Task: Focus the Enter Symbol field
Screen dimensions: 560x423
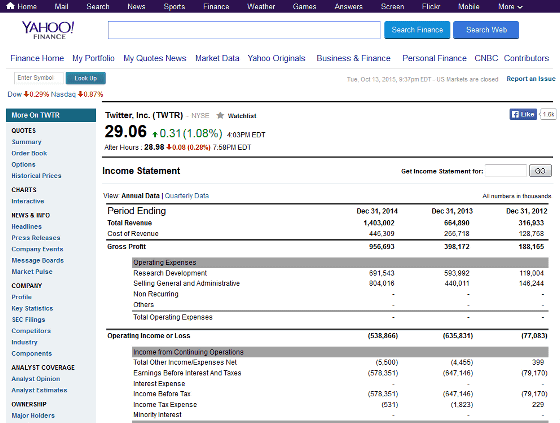Action: click(39, 78)
